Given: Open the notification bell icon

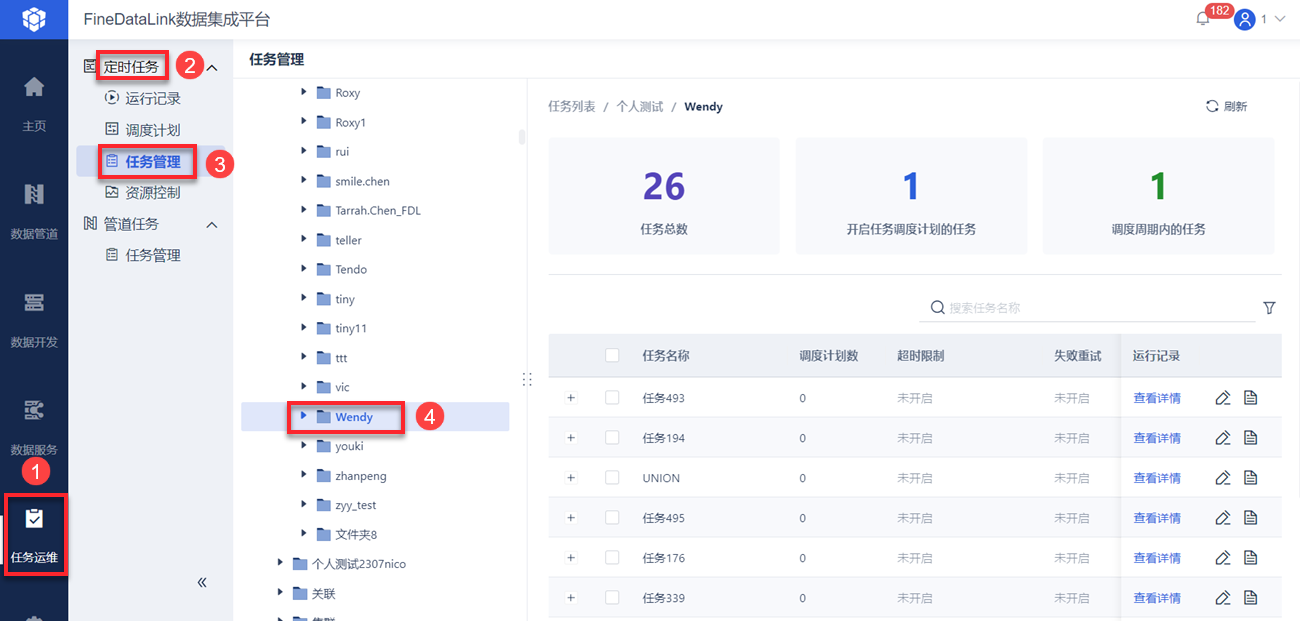Looking at the screenshot, I should pos(1203,19).
